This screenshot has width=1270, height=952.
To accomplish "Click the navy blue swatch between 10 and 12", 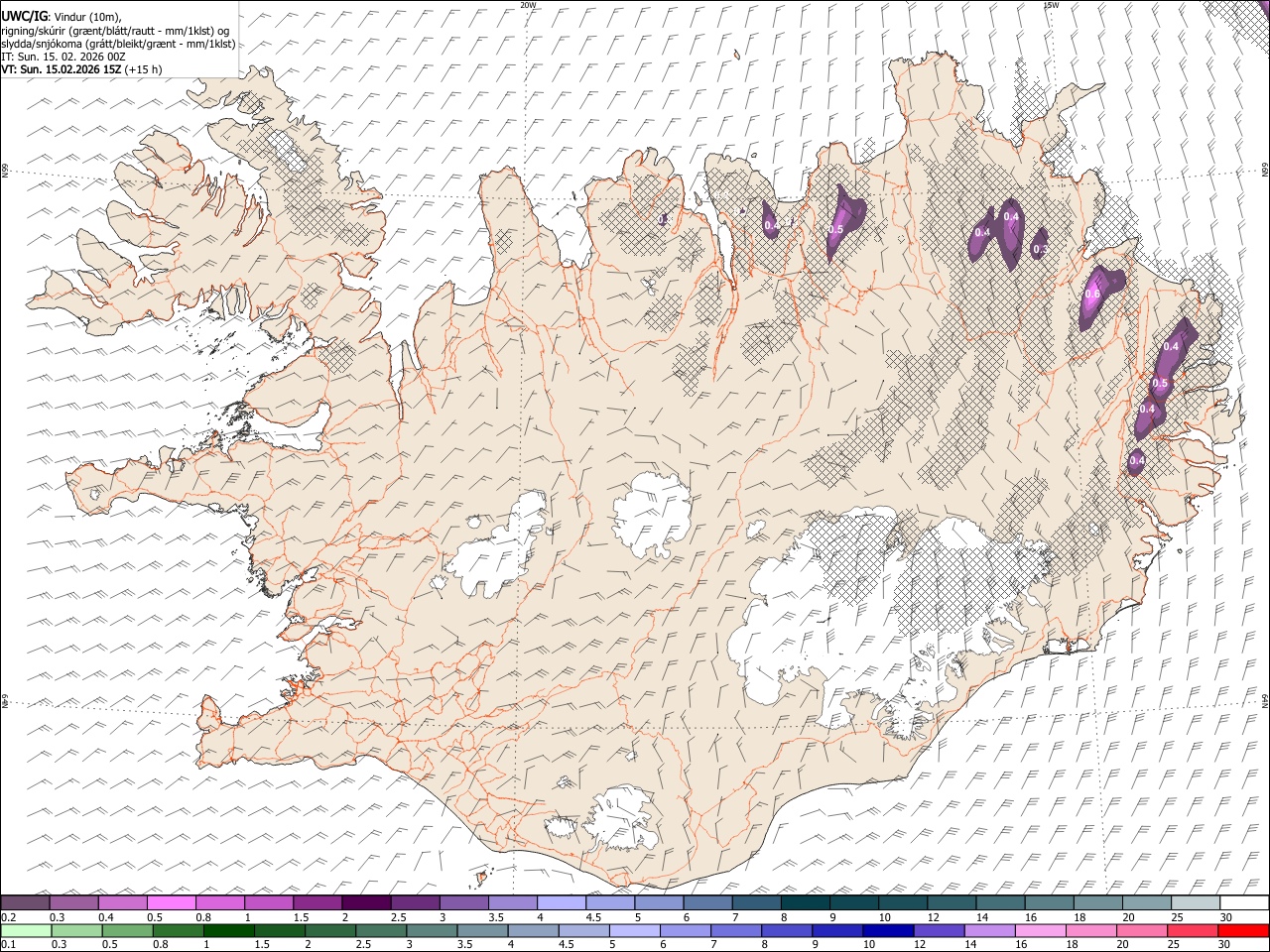I will [x=889, y=930].
